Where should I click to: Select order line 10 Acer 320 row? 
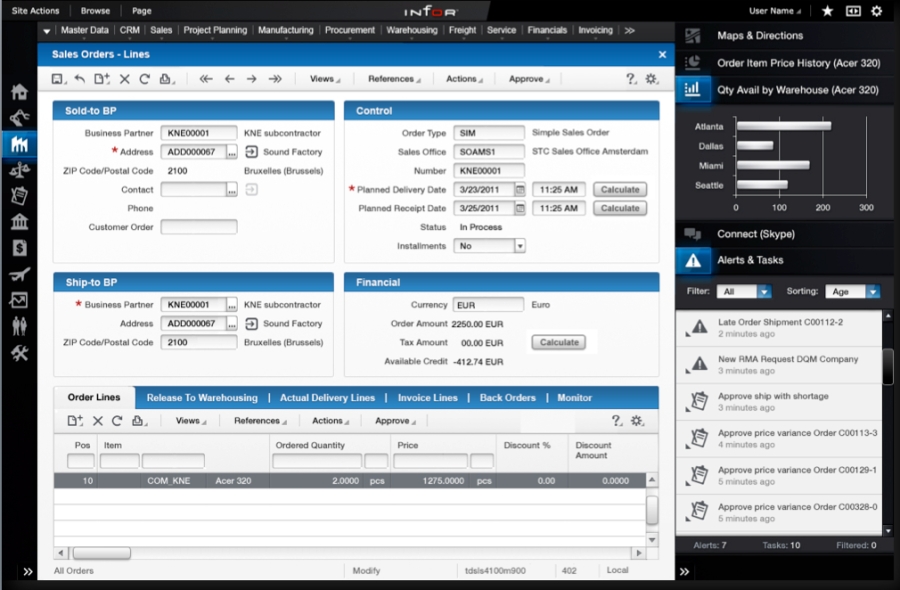click(350, 481)
